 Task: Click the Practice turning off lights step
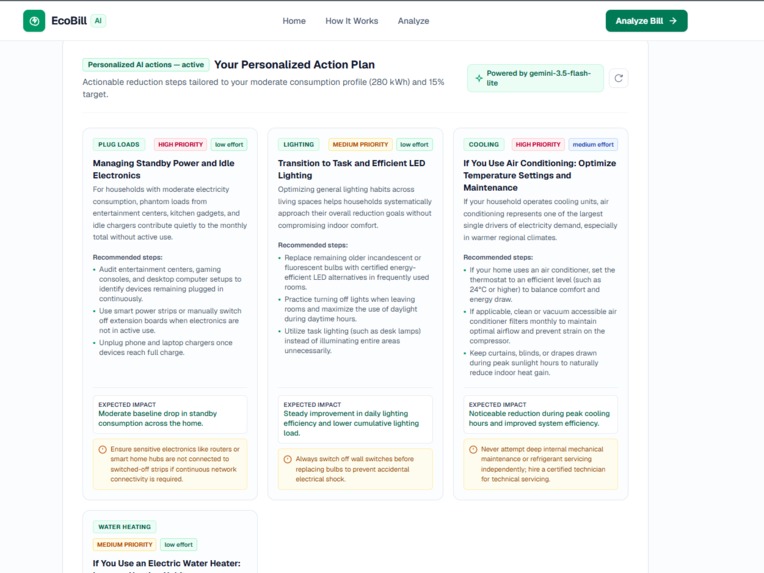[x=351, y=309]
